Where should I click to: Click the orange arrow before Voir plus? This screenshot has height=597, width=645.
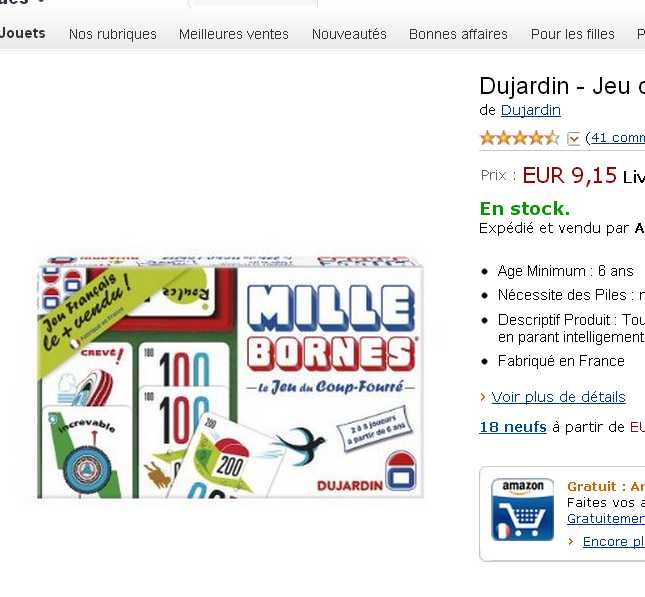pos(483,397)
